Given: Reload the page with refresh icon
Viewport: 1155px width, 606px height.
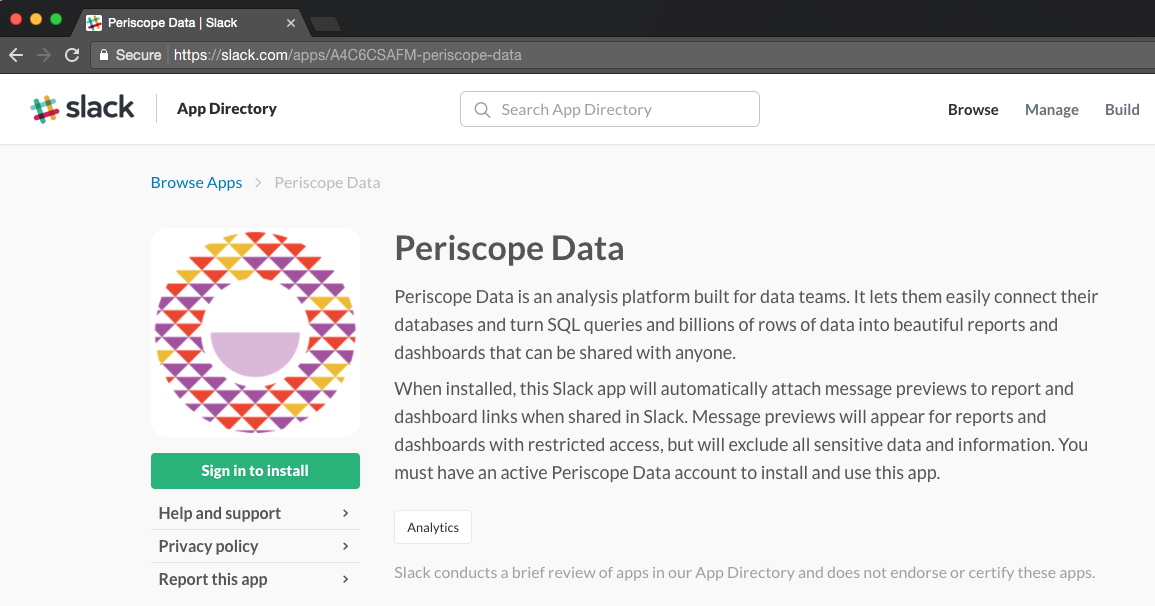Looking at the screenshot, I should tap(72, 55).
